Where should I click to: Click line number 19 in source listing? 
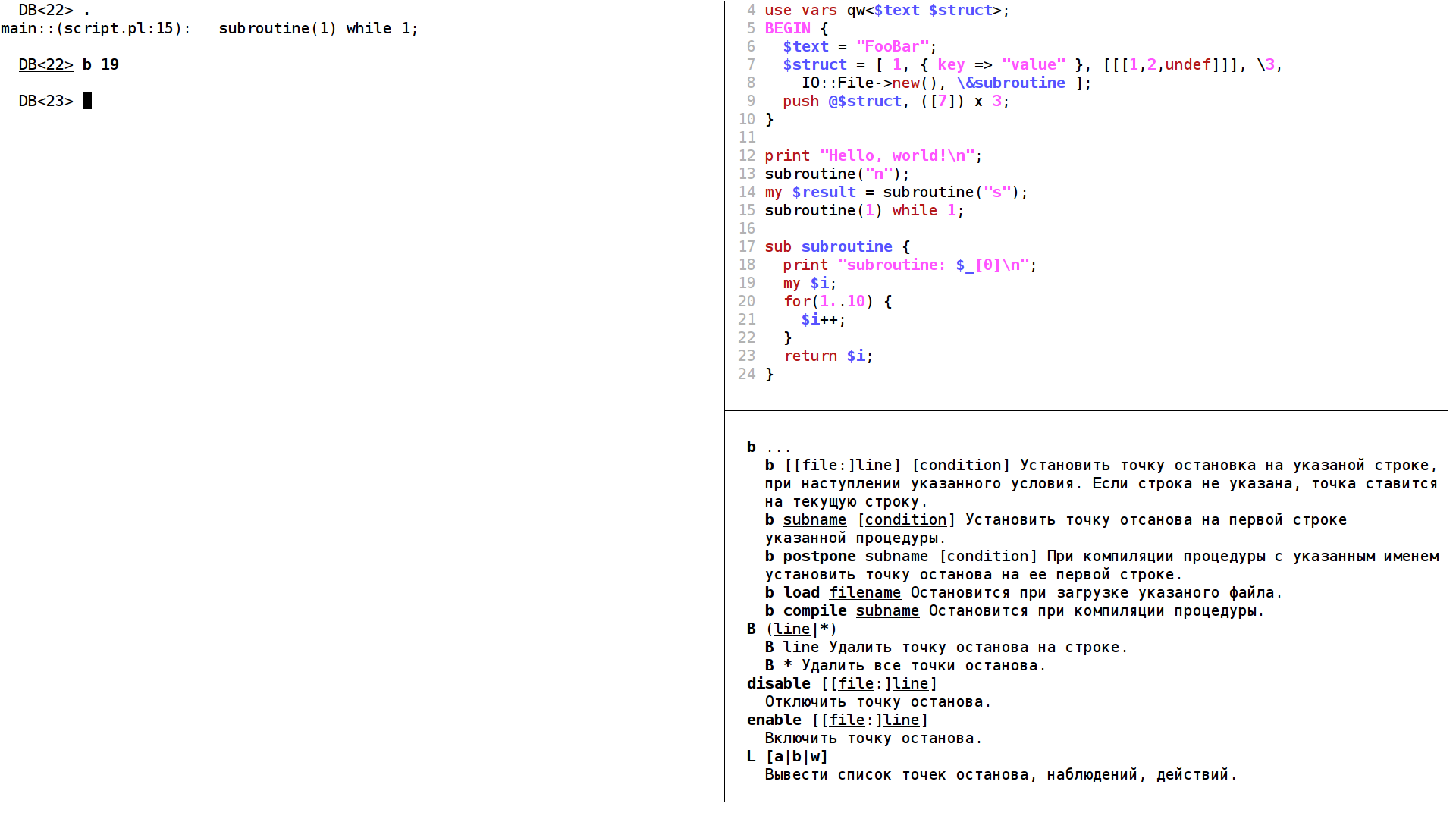[x=747, y=283]
